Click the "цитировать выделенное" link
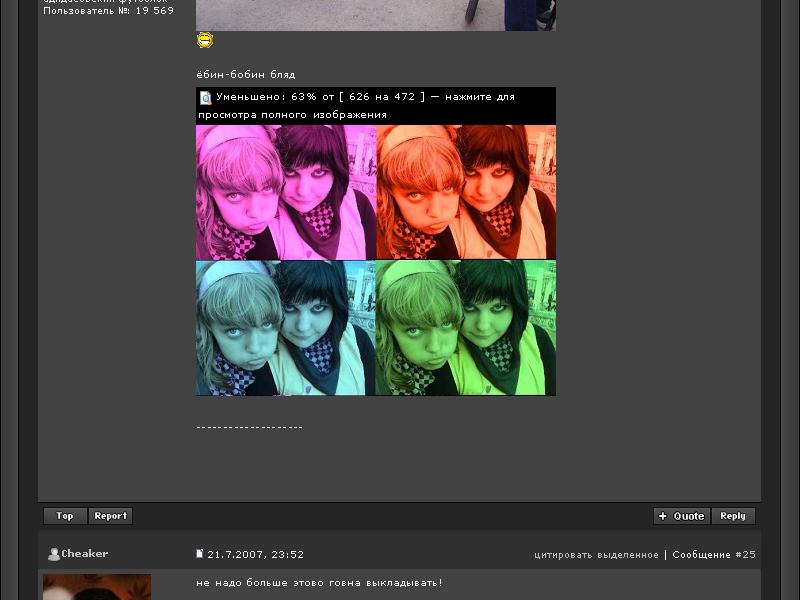The image size is (800, 600). pos(596,555)
